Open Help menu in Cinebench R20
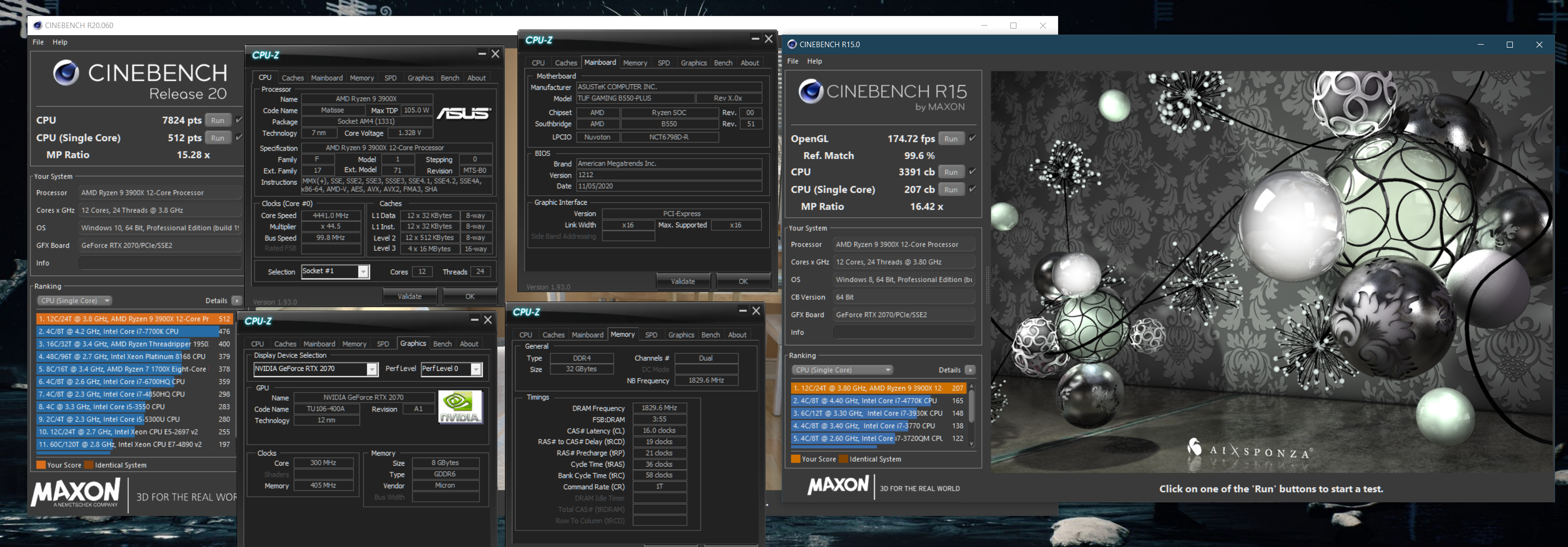Screen dimensions: 1568x547 tap(60, 42)
